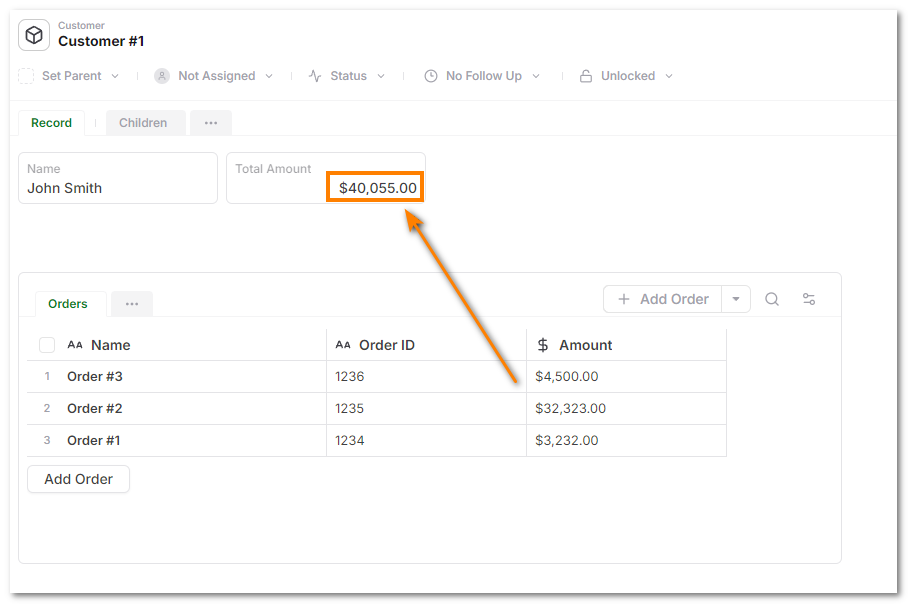Toggle the Set Parent checkbox
908x604 pixels.
tap(26, 76)
